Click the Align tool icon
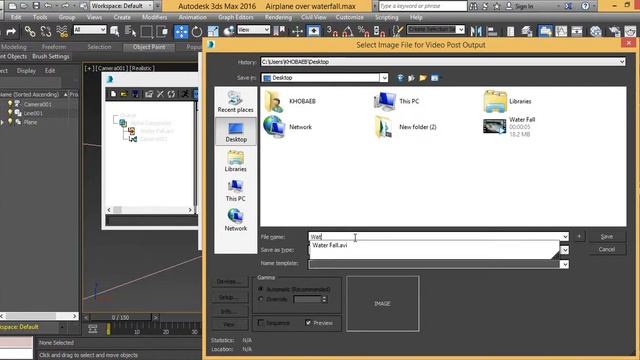The width and height of the screenshot is (640, 360). pyautogui.click(x=492, y=31)
